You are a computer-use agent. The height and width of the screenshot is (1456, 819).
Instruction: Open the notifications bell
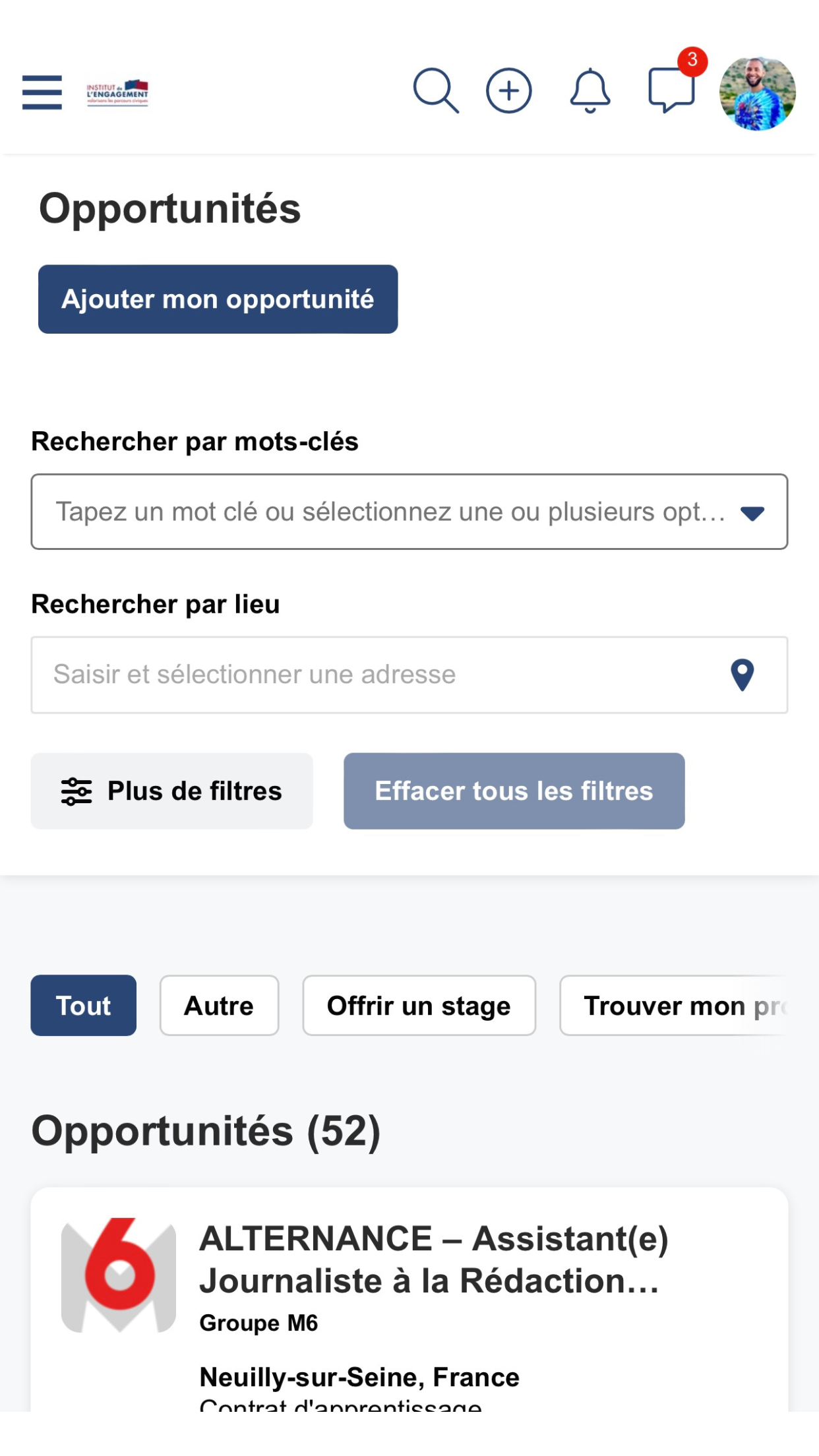pos(590,91)
